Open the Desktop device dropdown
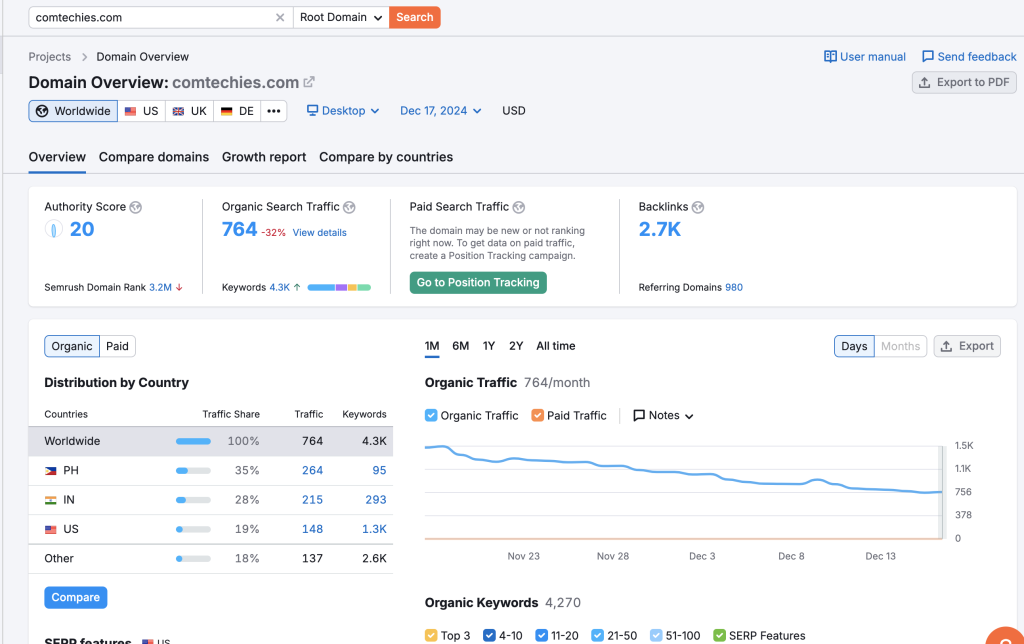Viewport: 1024px width, 644px height. click(x=343, y=111)
